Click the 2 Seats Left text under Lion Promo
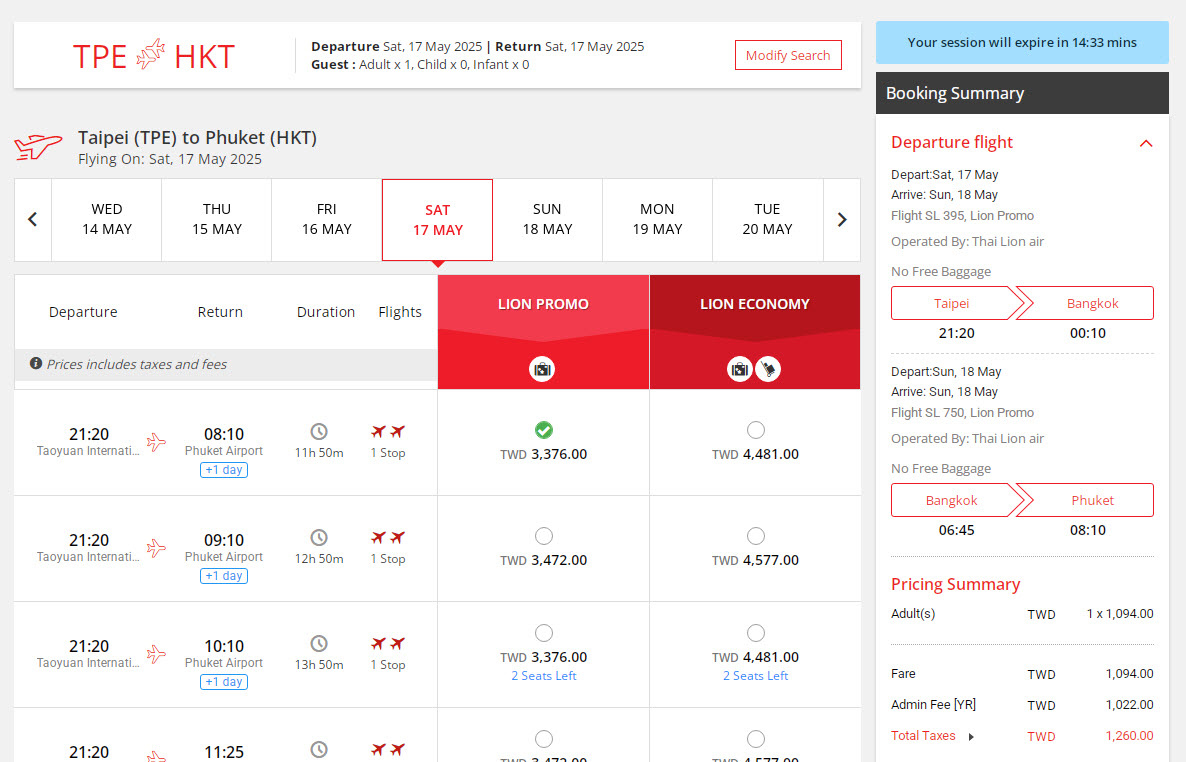 click(x=544, y=676)
